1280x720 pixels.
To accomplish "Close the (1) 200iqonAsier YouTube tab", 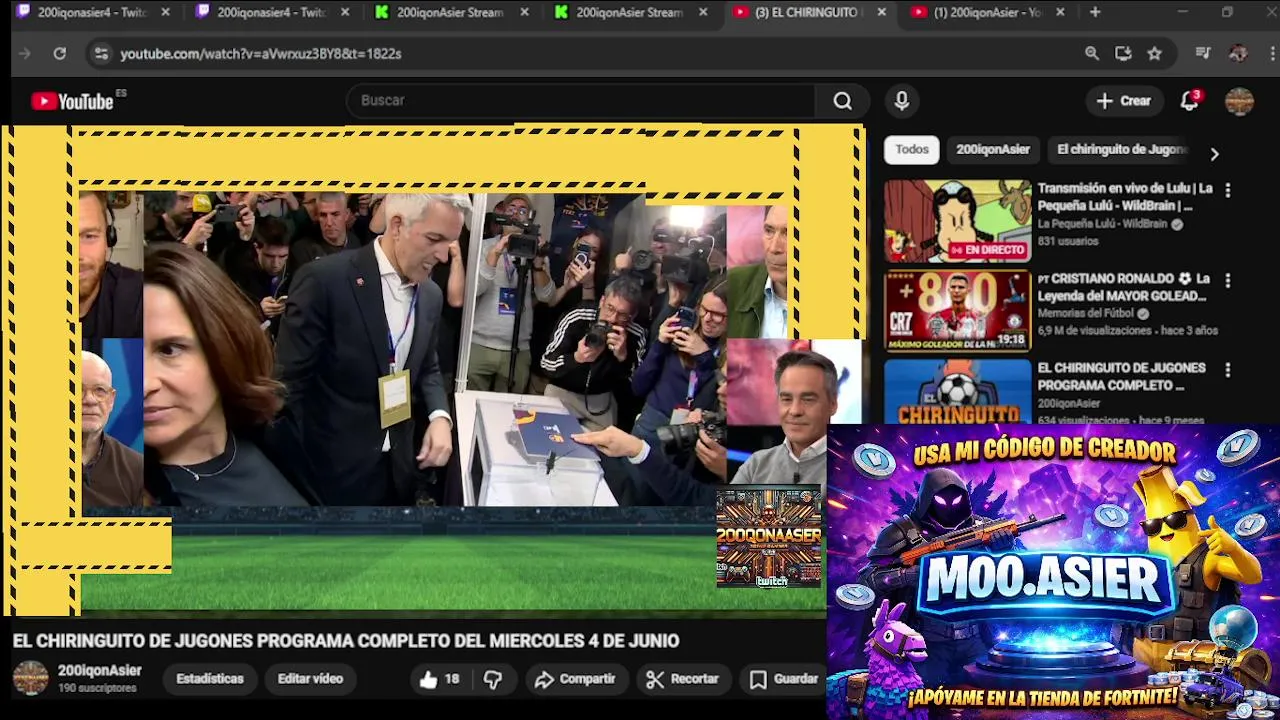I will pyautogui.click(x=1060, y=12).
